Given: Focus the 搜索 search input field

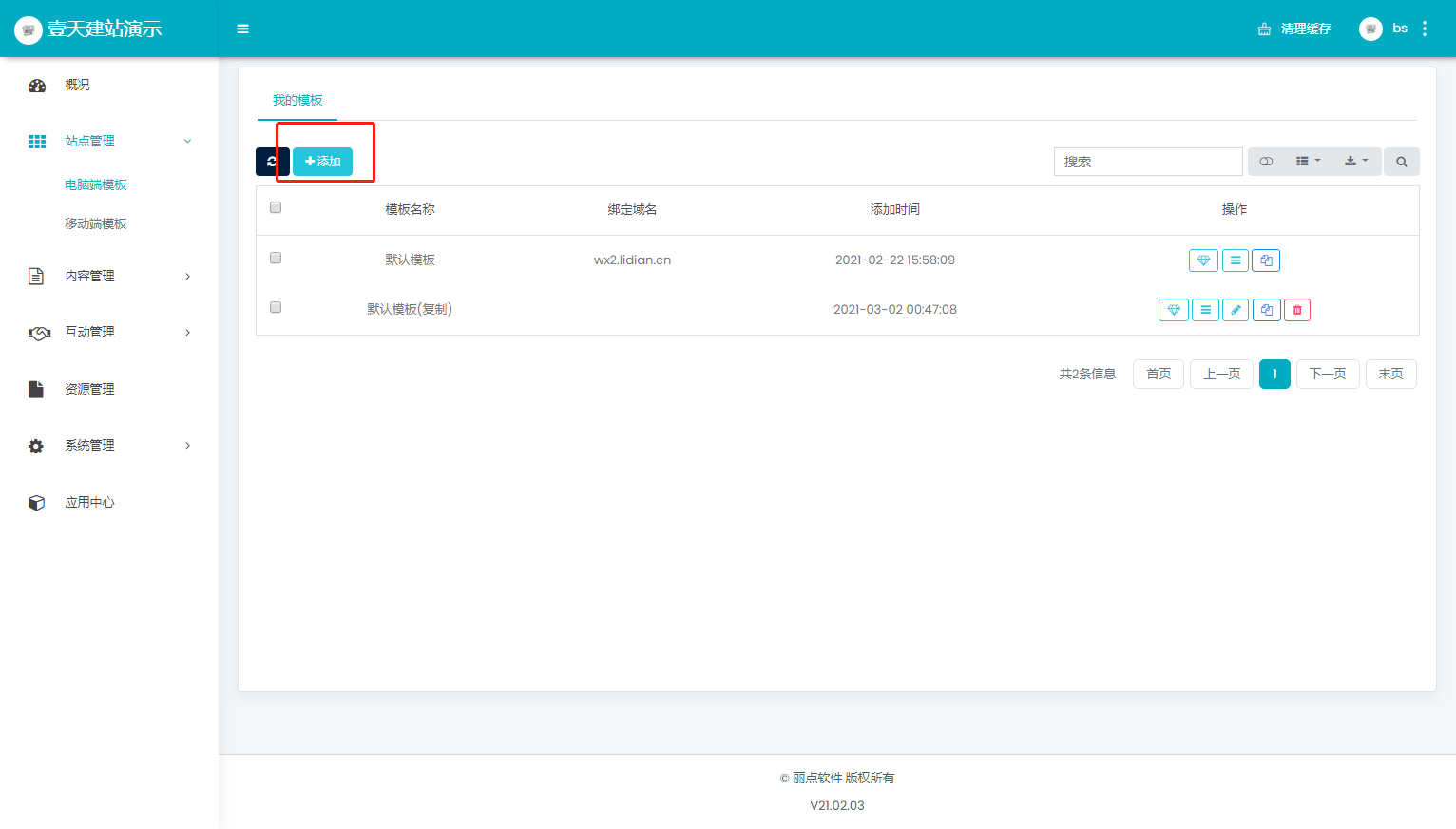Looking at the screenshot, I should [1148, 162].
